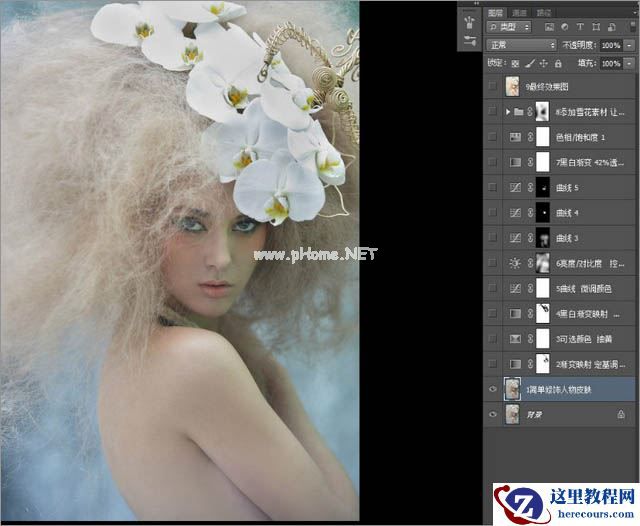Viewport: 640px width, 526px height.
Task: Filter layers by adjustment layers icon
Action: (x=564, y=27)
